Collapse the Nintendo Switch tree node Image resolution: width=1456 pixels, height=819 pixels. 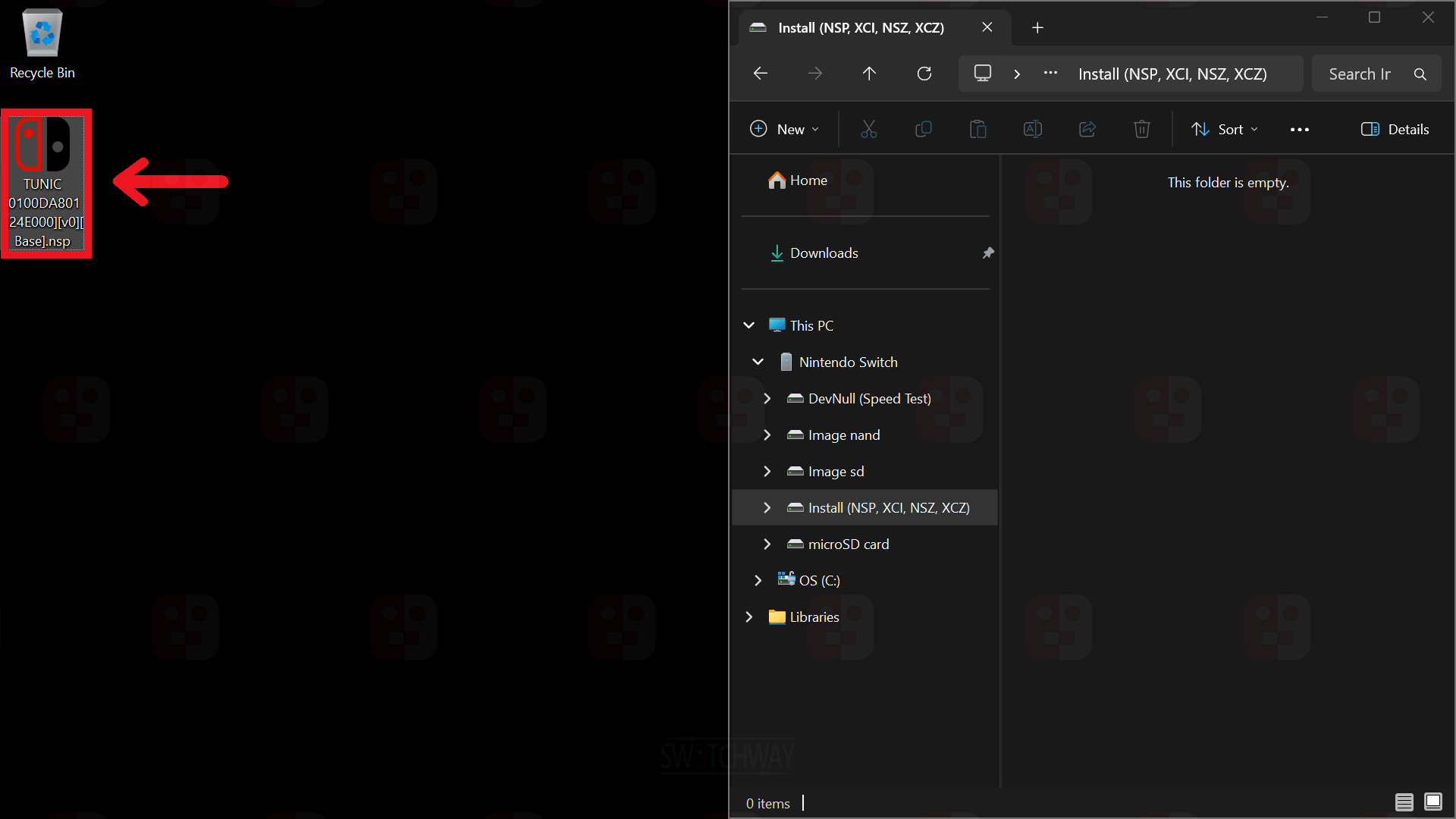pyautogui.click(x=758, y=362)
